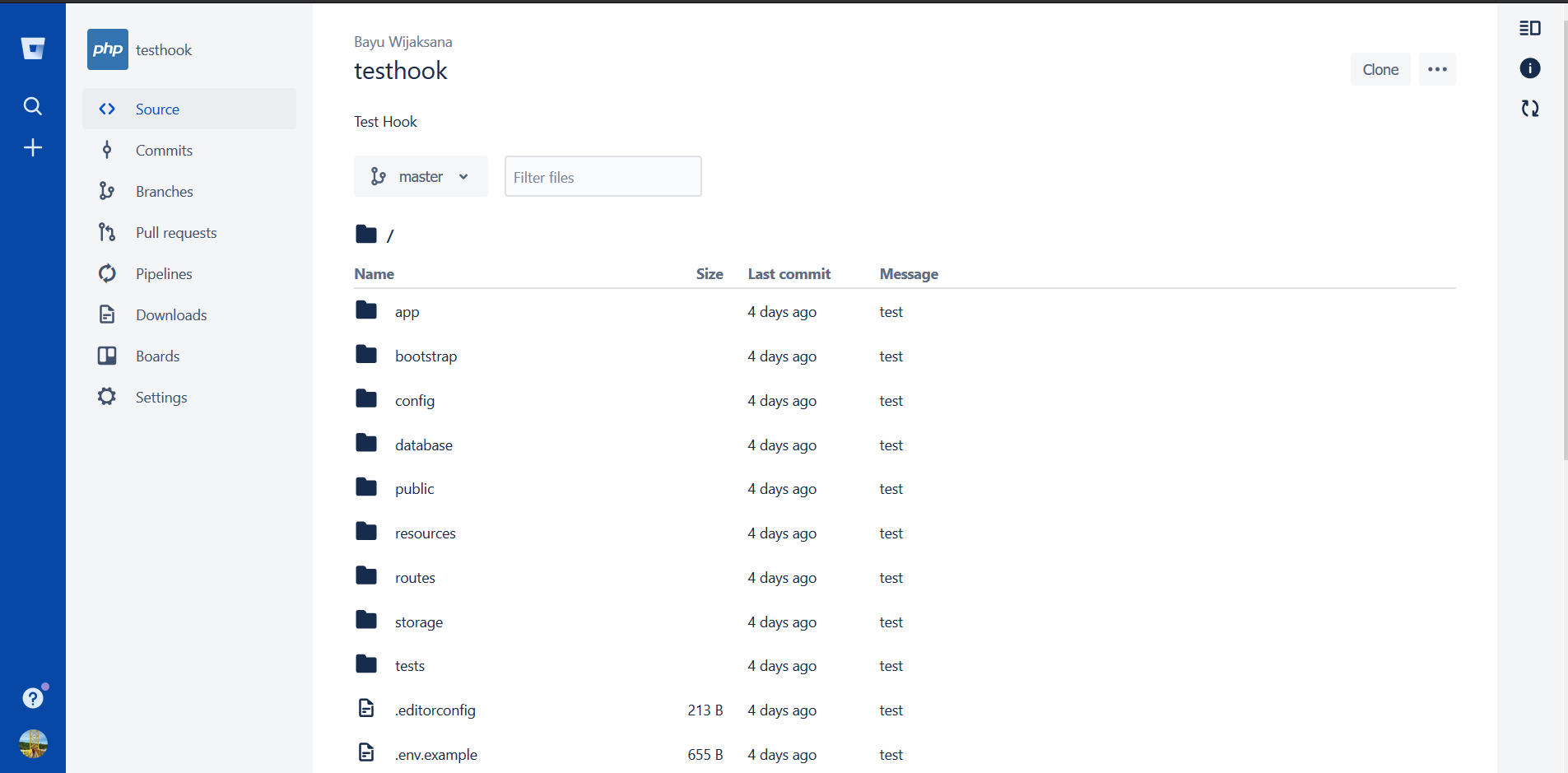Open the .editorconfig file link
Viewport: 1568px width, 773px height.
[435, 710]
